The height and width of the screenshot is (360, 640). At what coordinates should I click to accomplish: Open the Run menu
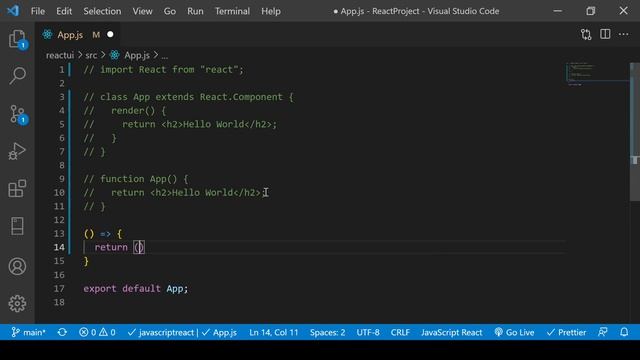click(x=195, y=11)
